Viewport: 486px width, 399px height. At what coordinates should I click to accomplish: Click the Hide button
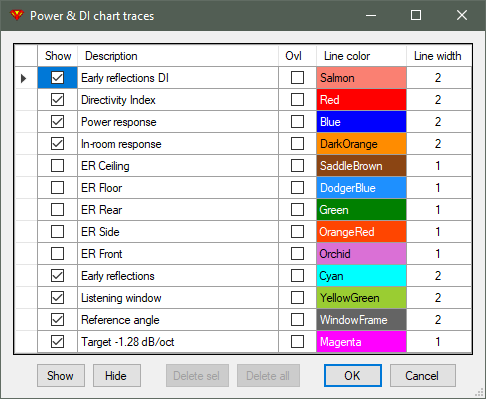[117, 376]
